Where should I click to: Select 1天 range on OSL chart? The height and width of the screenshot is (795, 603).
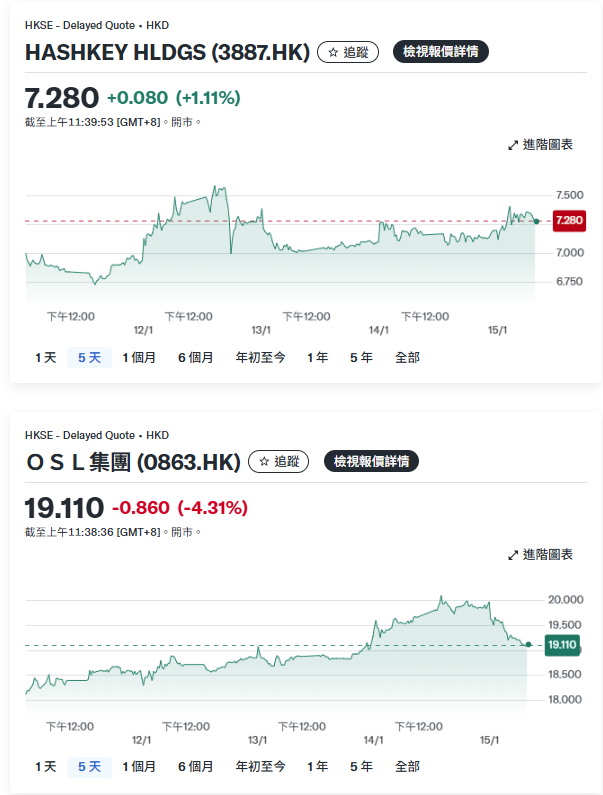click(45, 766)
